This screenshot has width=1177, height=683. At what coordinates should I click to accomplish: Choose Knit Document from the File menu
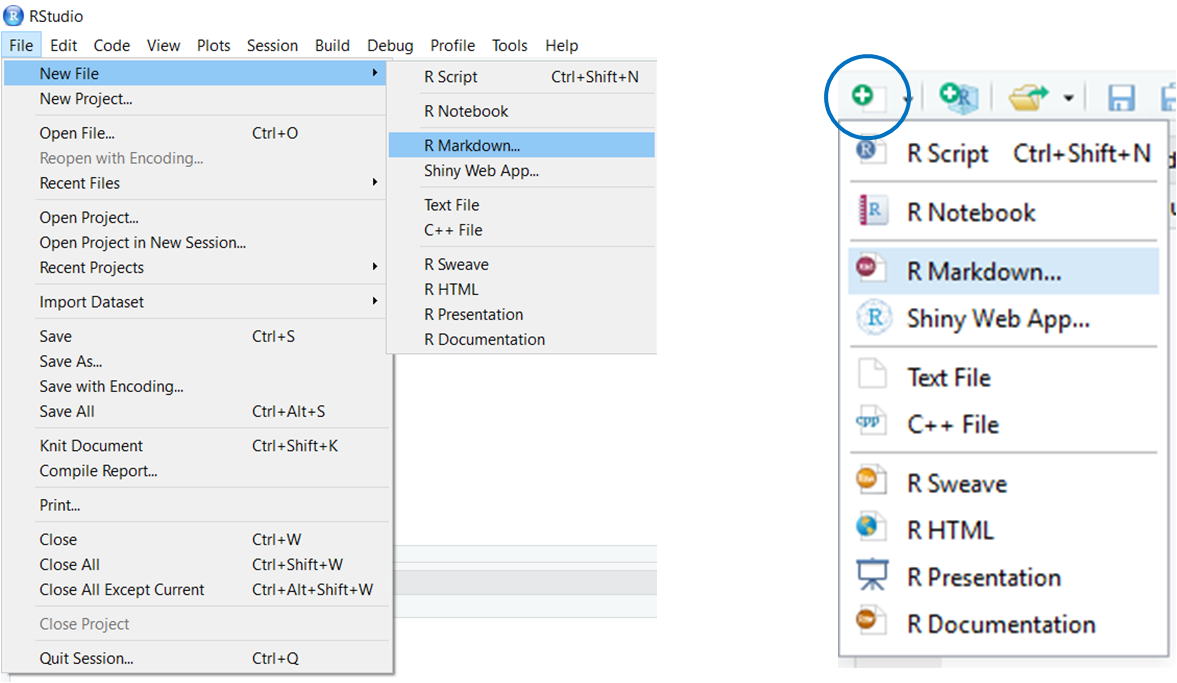91,446
